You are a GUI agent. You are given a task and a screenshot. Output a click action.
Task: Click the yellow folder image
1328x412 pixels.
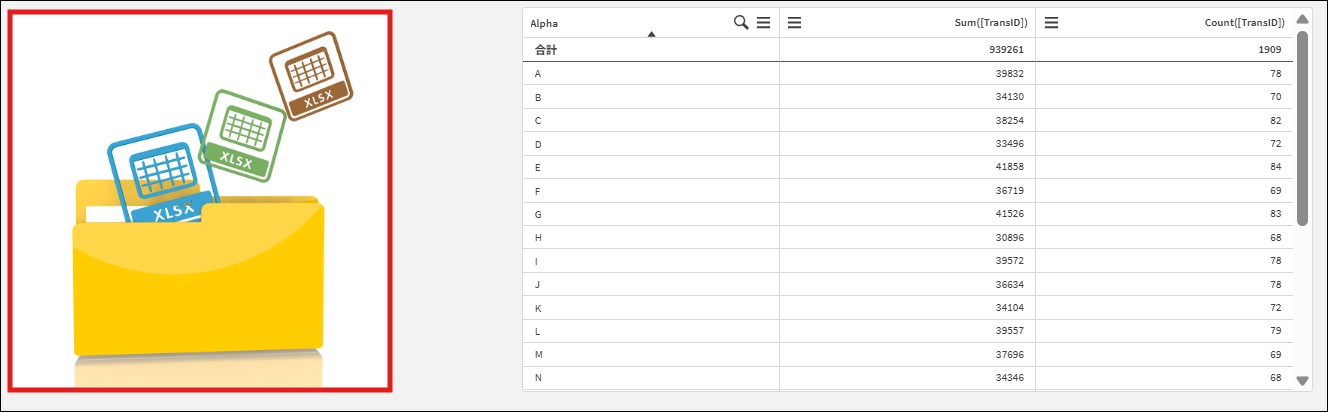tap(198, 275)
